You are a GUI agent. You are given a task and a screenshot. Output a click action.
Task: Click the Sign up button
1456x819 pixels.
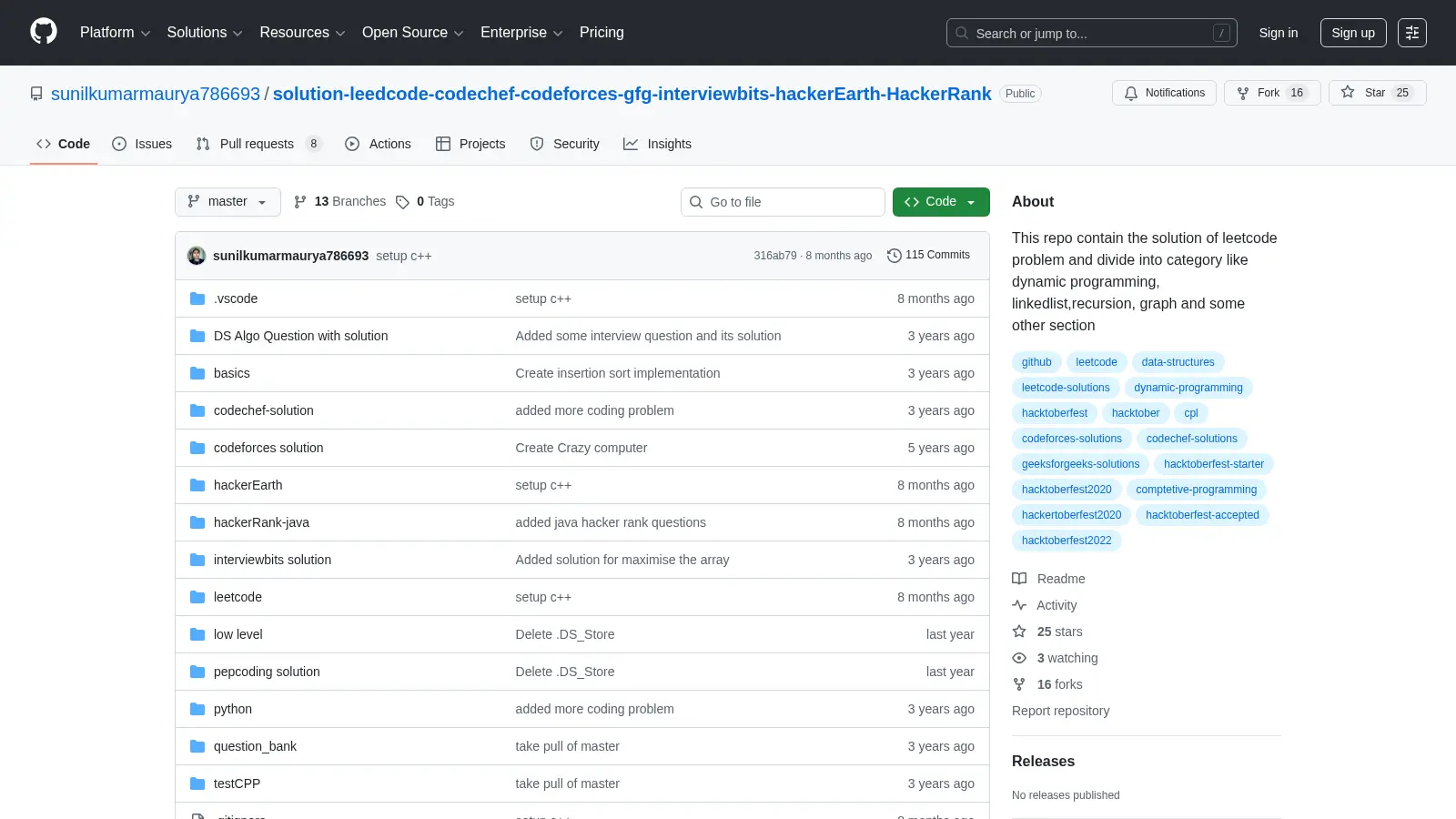(1353, 33)
